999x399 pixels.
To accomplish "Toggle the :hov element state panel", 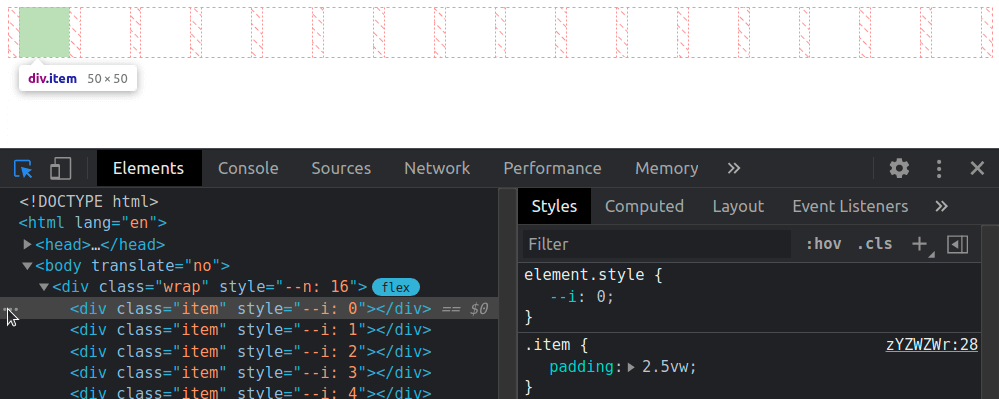I will pyautogui.click(x=823, y=244).
